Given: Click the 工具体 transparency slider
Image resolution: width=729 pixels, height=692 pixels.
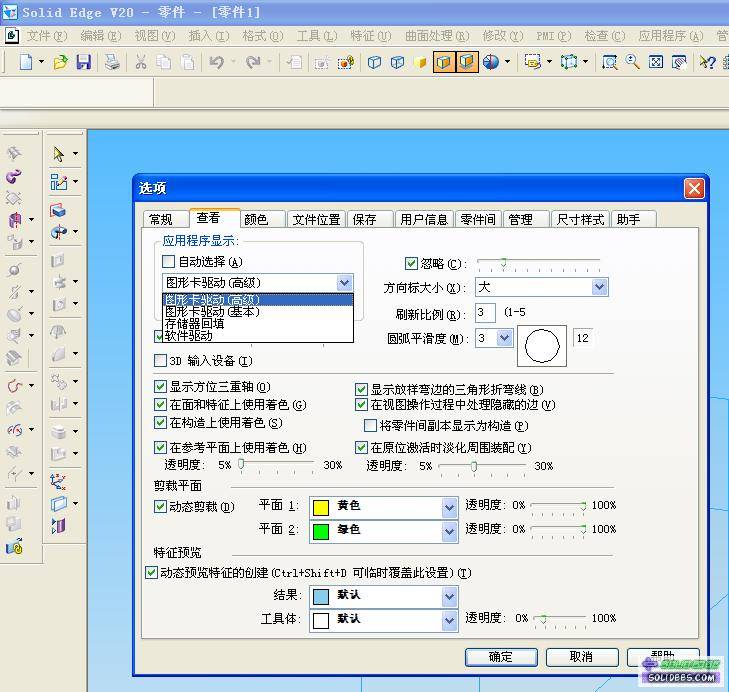Looking at the screenshot, I should pyautogui.click(x=561, y=619).
